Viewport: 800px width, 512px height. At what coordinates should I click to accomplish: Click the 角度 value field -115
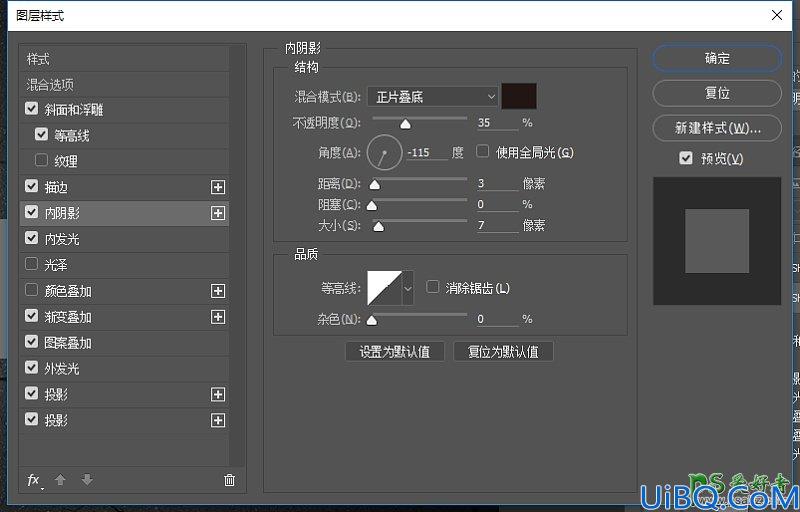pos(428,152)
